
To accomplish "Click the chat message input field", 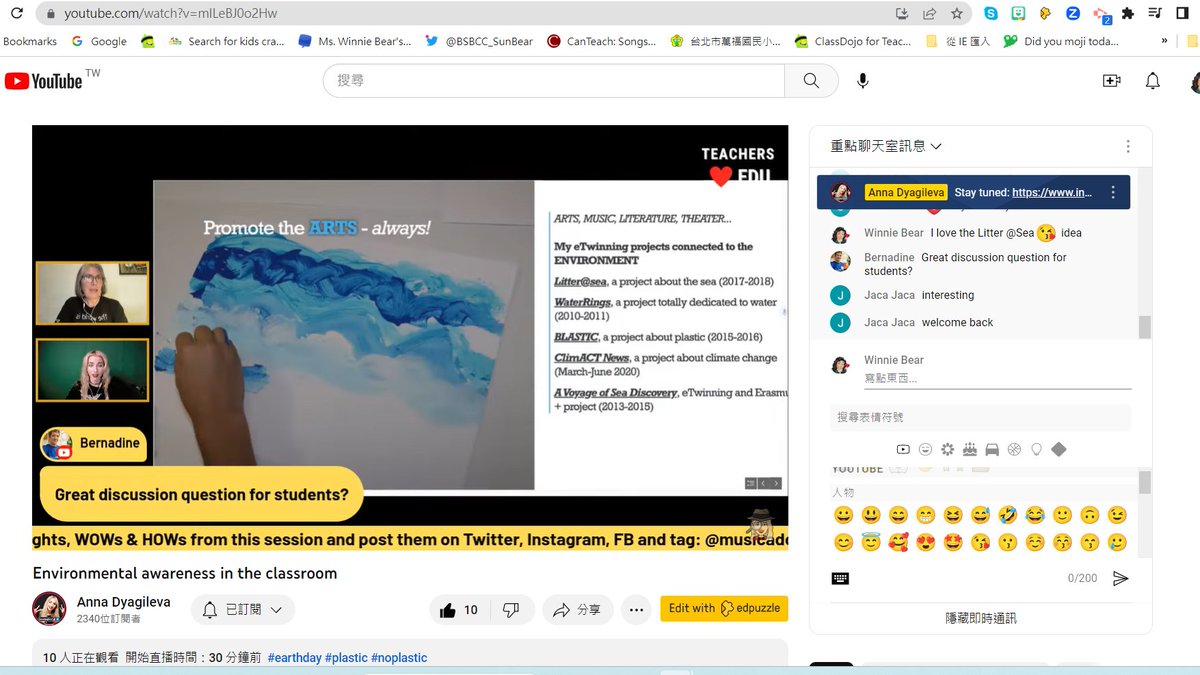I will 997,379.
